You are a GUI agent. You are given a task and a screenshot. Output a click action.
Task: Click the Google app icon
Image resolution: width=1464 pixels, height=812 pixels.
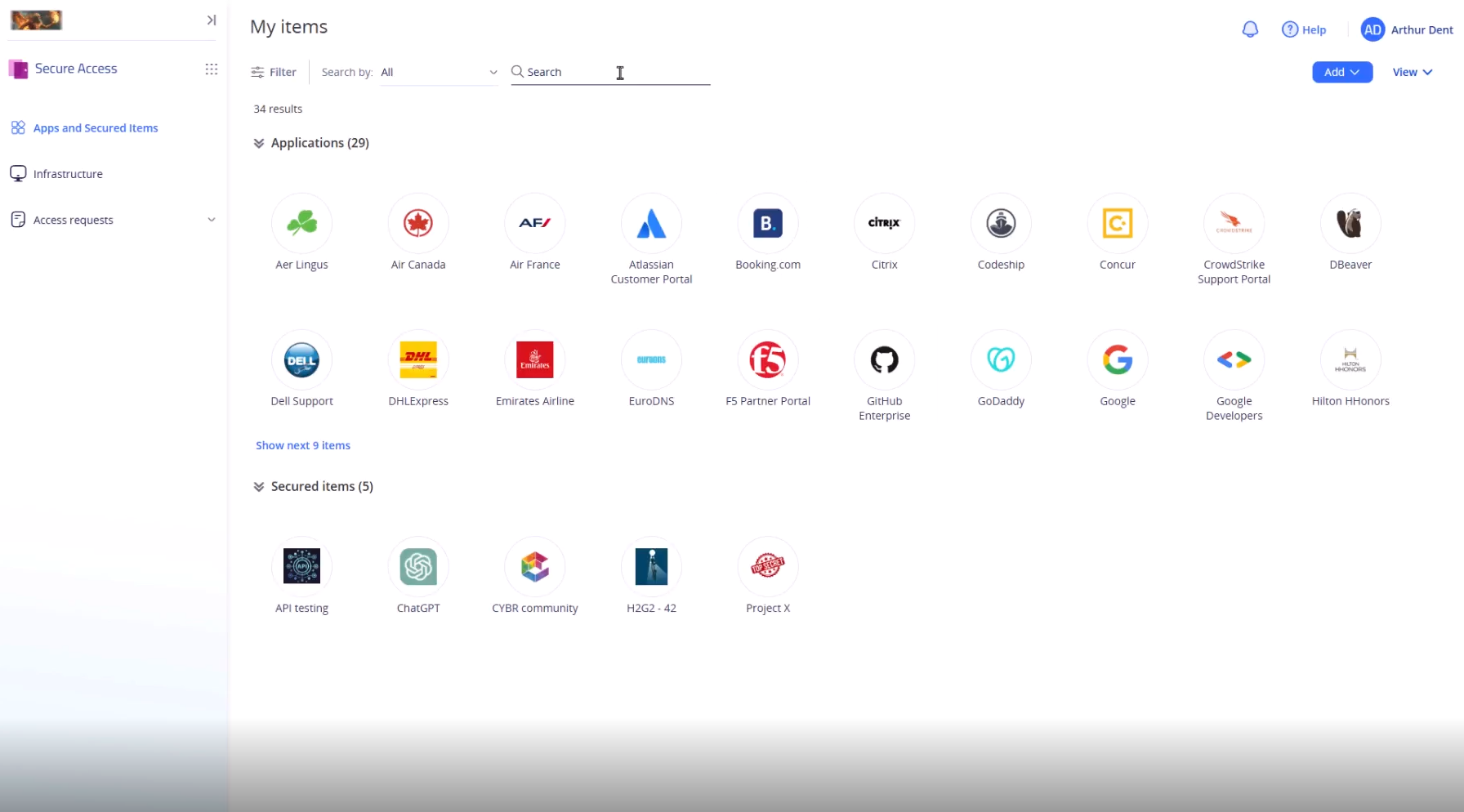(1118, 359)
